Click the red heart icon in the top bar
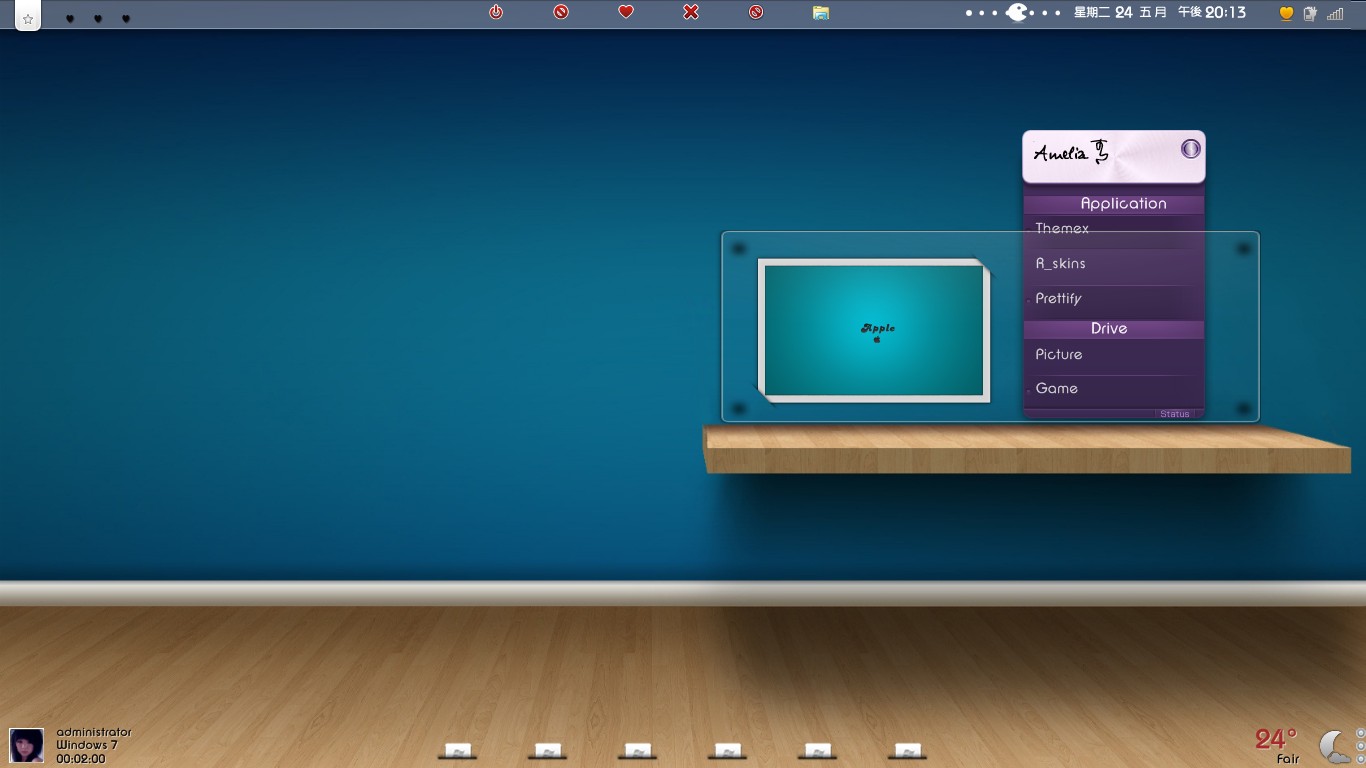 pos(626,12)
